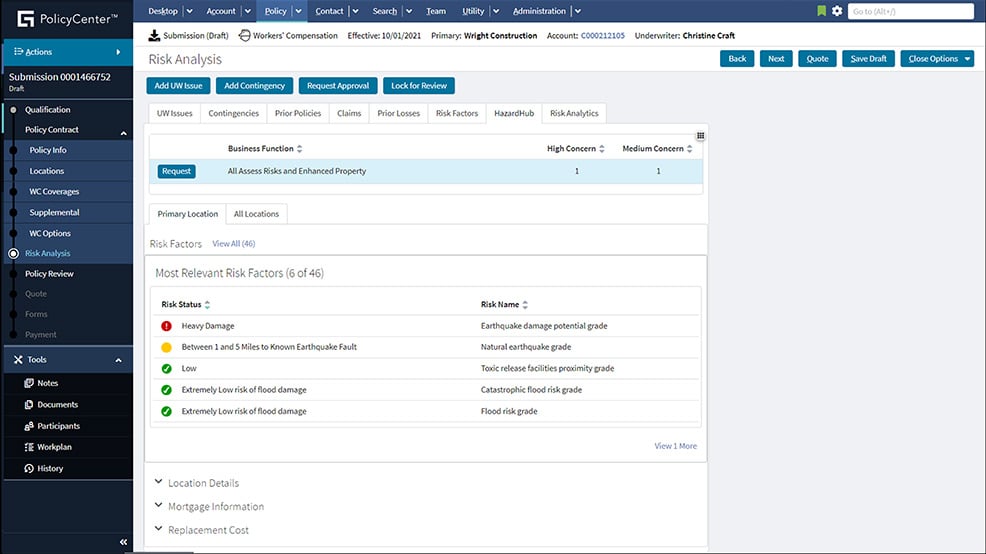Collapse the sidebar with double chevron
The height and width of the screenshot is (554, 986).
point(123,542)
